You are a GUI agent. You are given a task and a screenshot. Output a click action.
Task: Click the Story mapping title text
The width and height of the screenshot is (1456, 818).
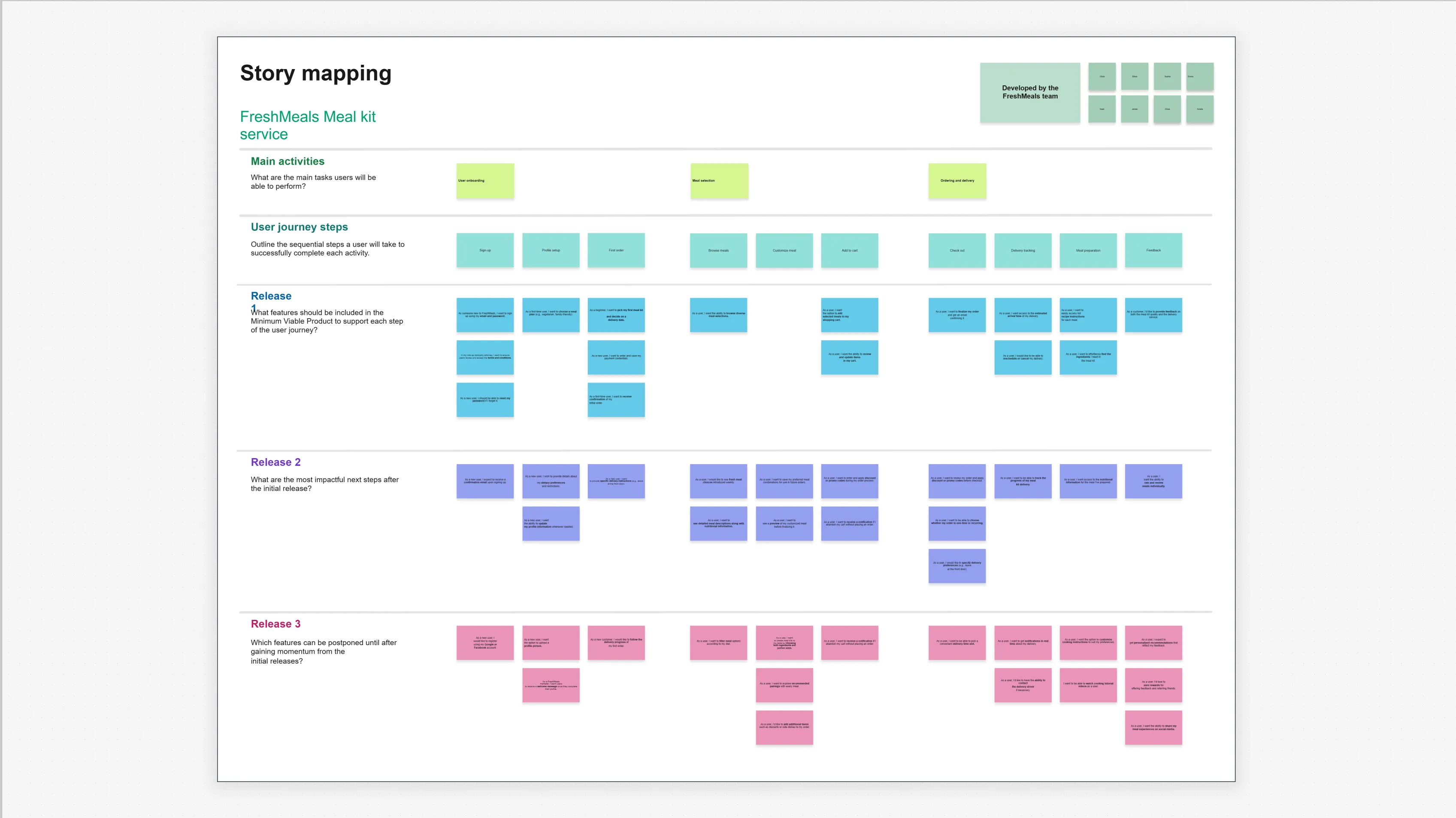[315, 73]
